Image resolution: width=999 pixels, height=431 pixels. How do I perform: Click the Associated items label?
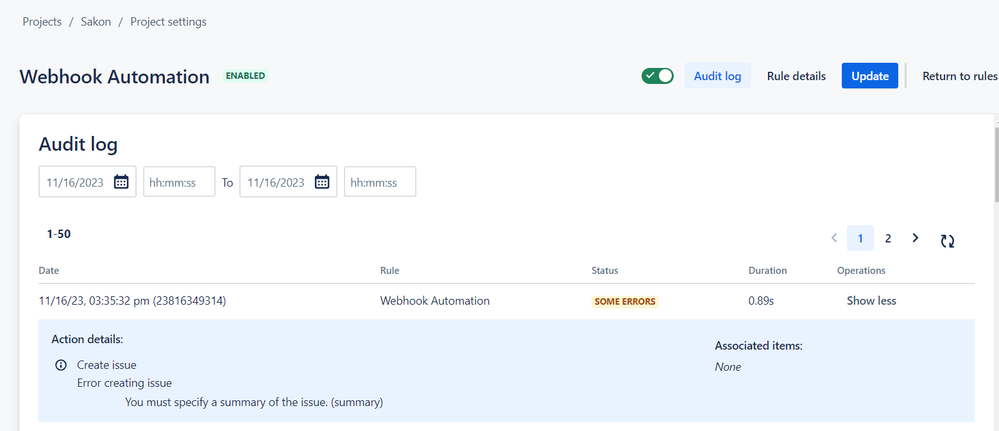758,346
